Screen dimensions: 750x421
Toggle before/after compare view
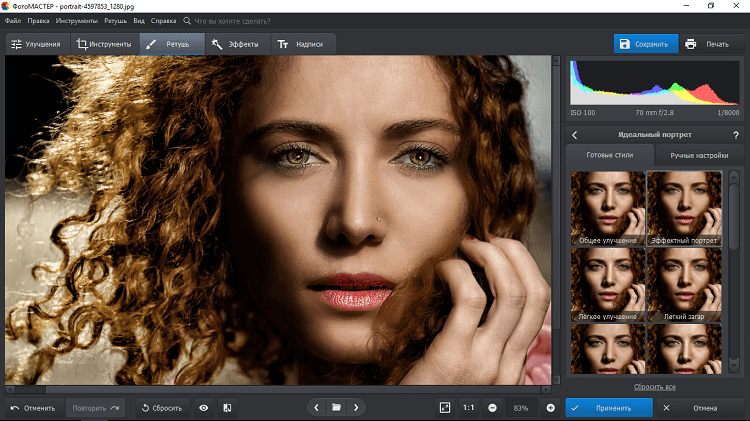[x=227, y=408]
